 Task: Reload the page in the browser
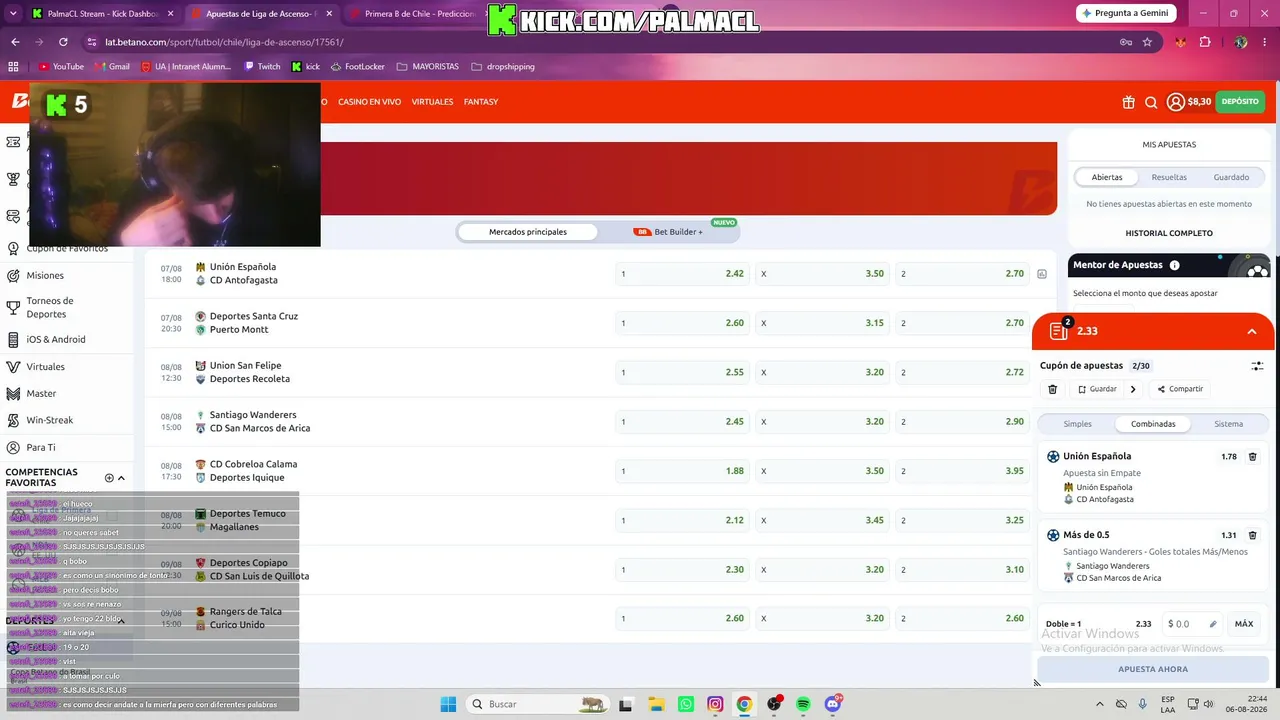click(x=63, y=42)
